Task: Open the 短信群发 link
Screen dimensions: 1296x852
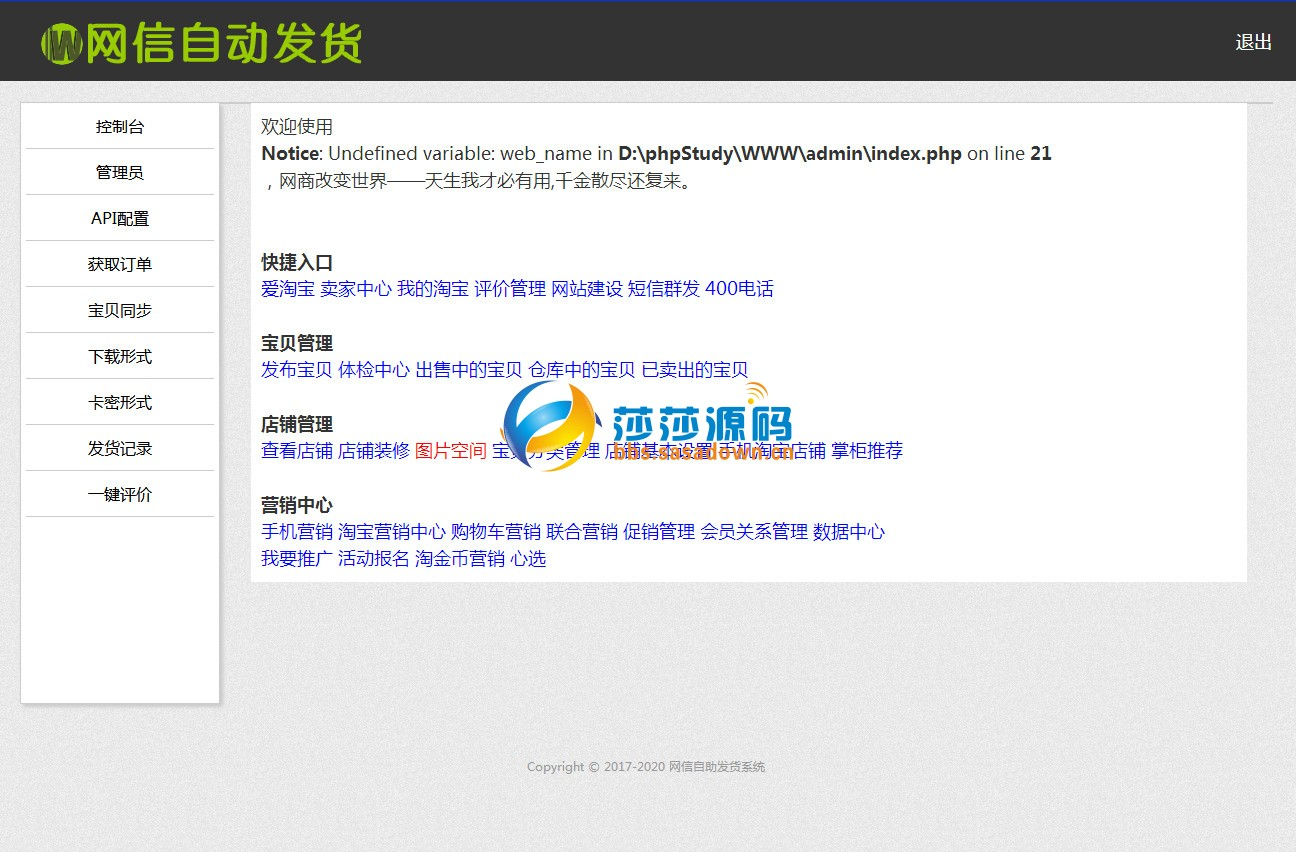Action: (x=664, y=289)
